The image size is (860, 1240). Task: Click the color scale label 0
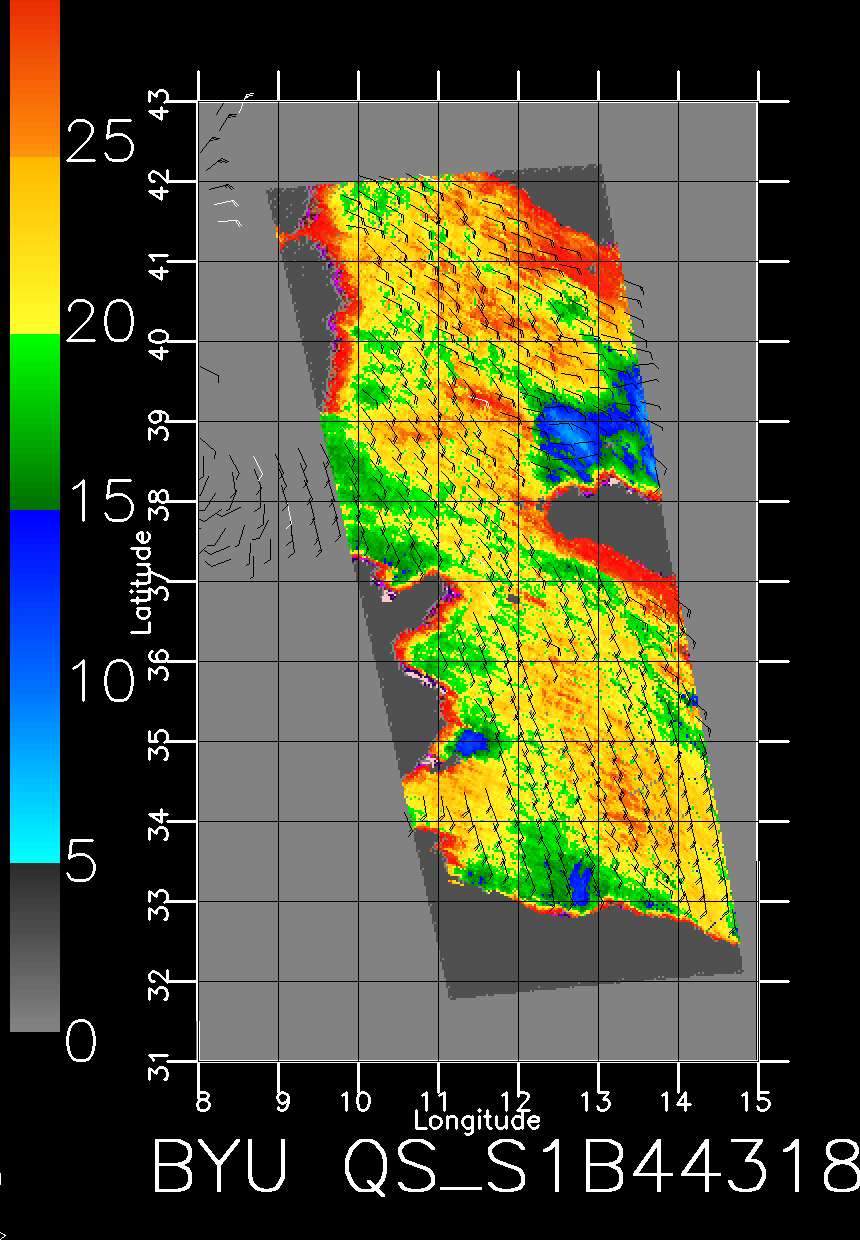click(81, 1041)
